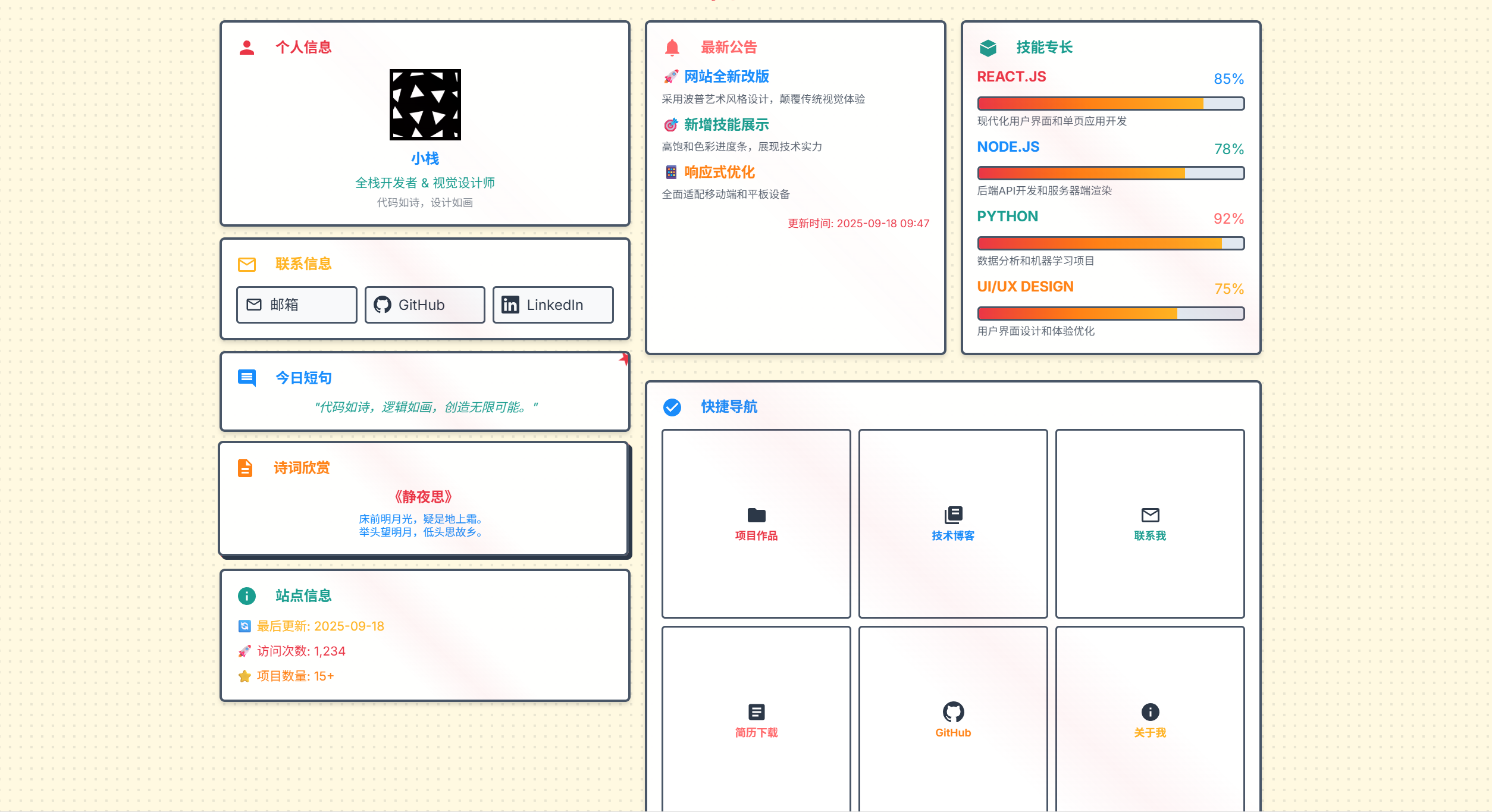Open the 网站全新改版 announcement title
1492x812 pixels.
pyautogui.click(x=726, y=77)
